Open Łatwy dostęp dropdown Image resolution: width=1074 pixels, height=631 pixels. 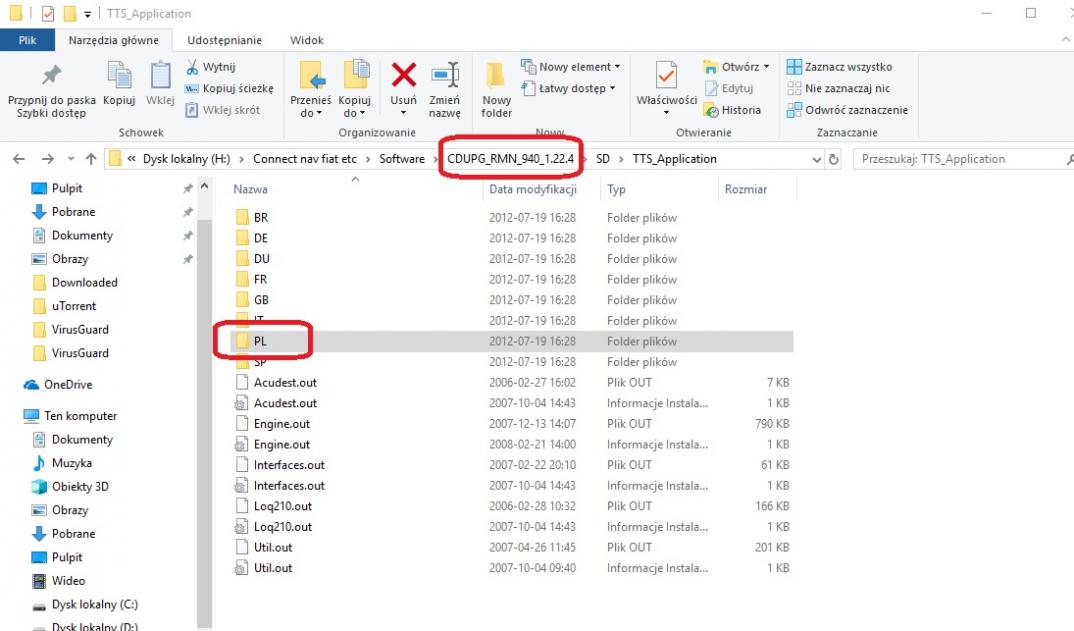(x=569, y=88)
